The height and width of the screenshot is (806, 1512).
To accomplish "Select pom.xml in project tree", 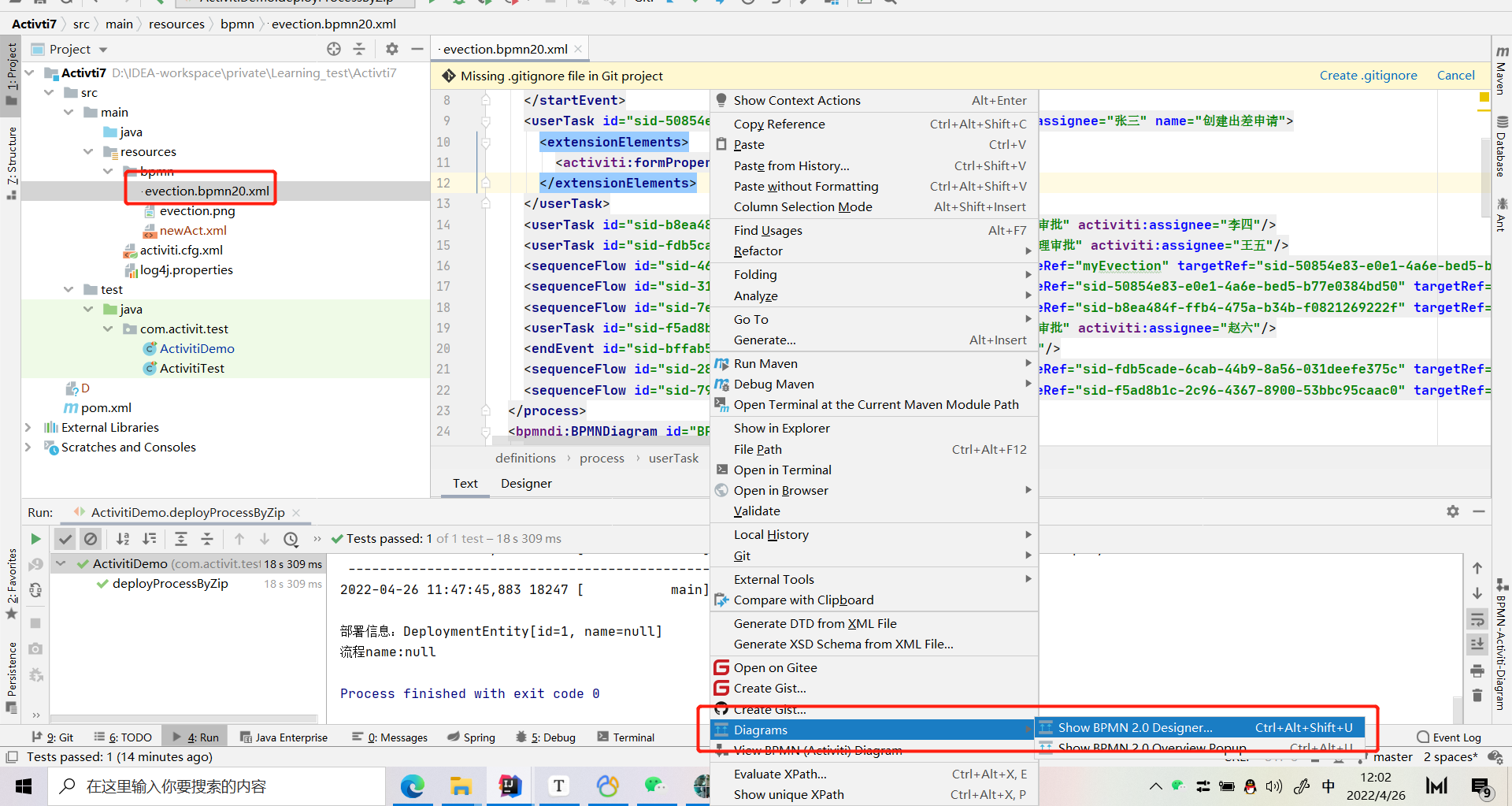I will coord(98,408).
